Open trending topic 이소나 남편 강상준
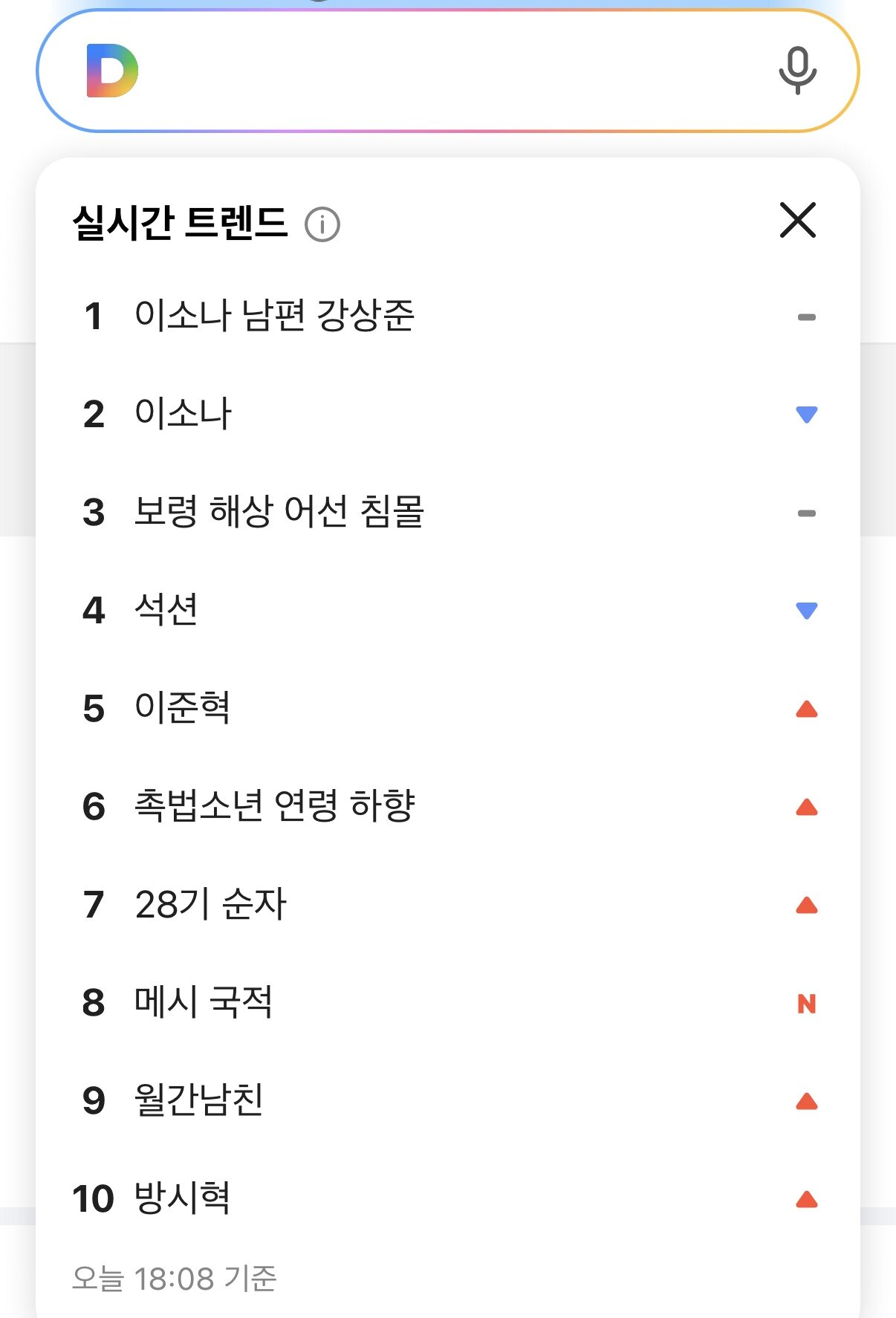Screen dimensions: 896x1318 (276, 316)
